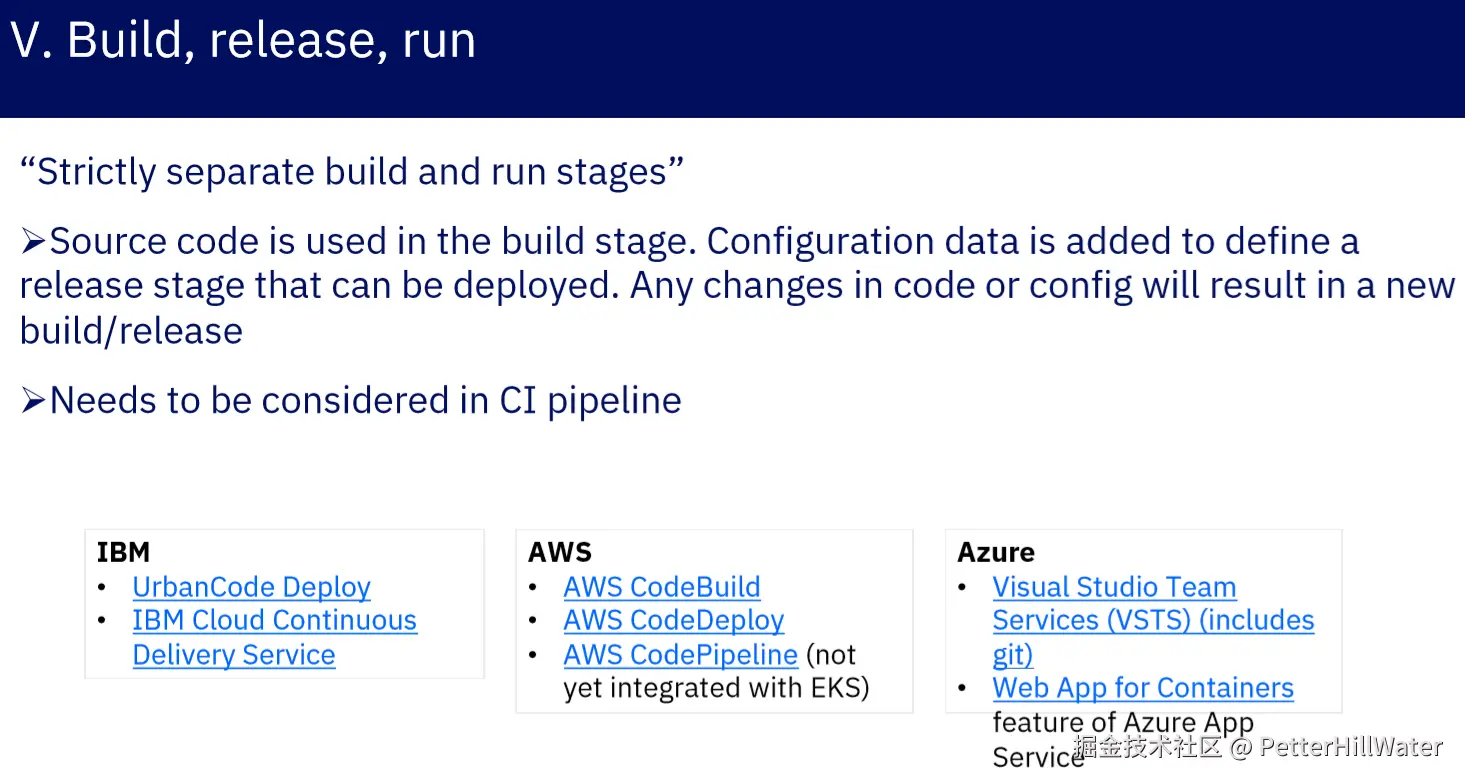Click the IBM box heading

[123, 552]
